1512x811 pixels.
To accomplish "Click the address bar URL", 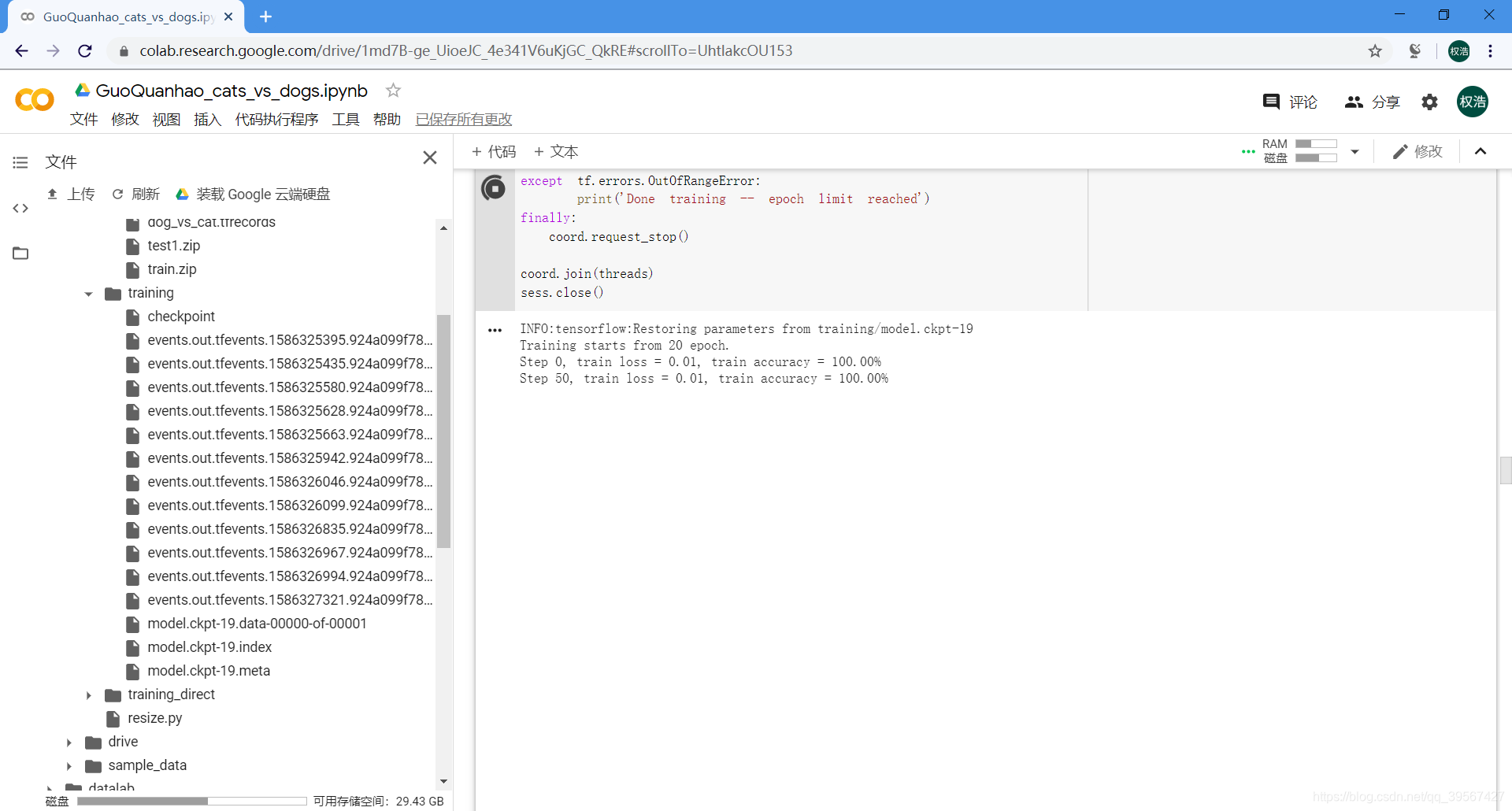I will tap(466, 51).
